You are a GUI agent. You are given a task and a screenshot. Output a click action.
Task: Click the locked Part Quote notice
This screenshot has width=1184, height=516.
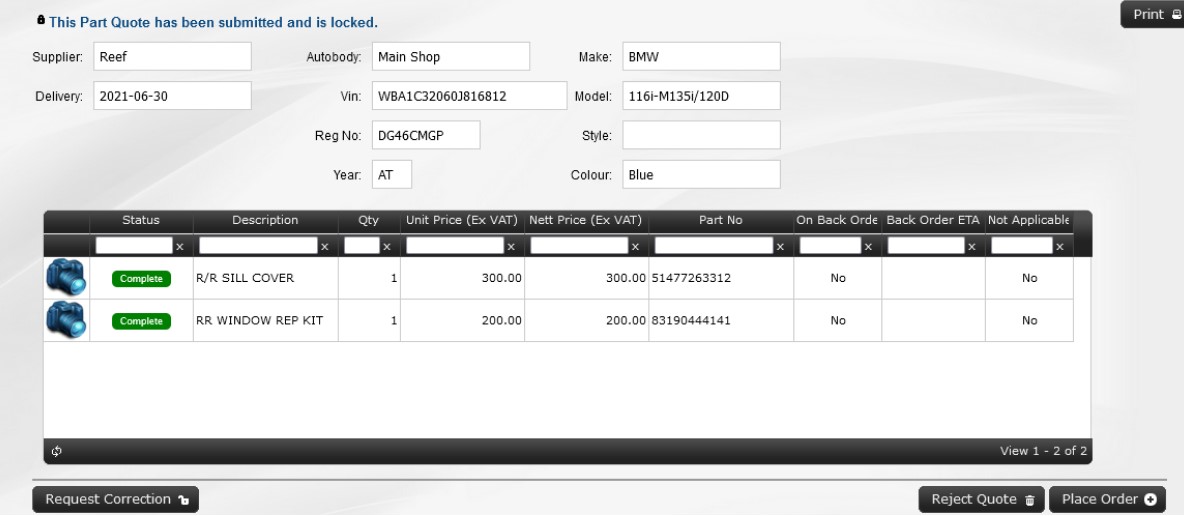(x=213, y=23)
